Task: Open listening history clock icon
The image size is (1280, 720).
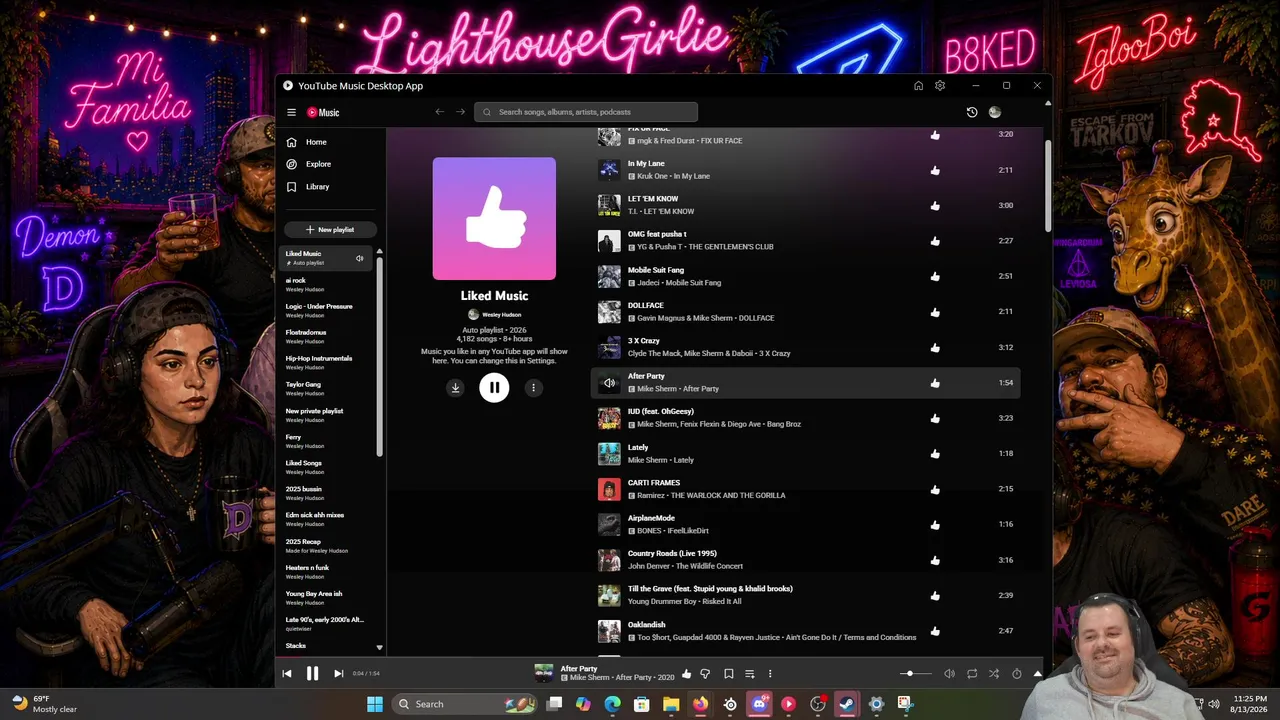Action: pos(971,112)
